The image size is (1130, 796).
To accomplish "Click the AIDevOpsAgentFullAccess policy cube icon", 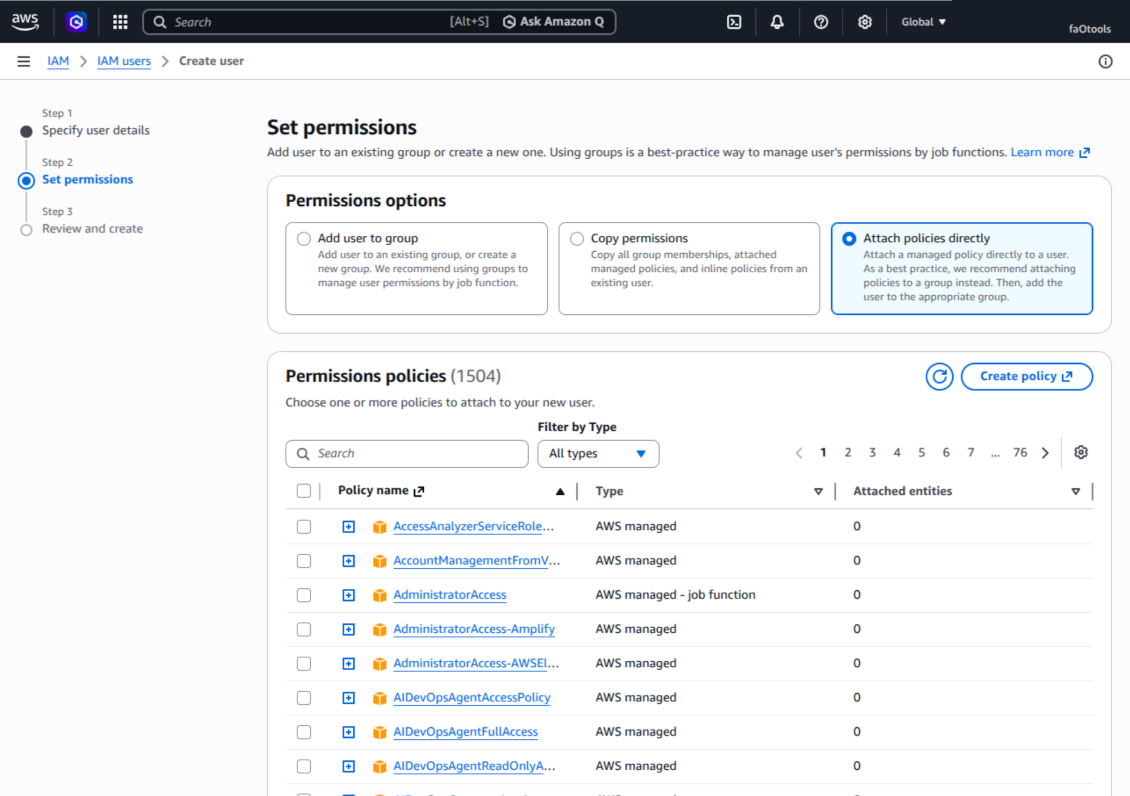I will tap(380, 732).
